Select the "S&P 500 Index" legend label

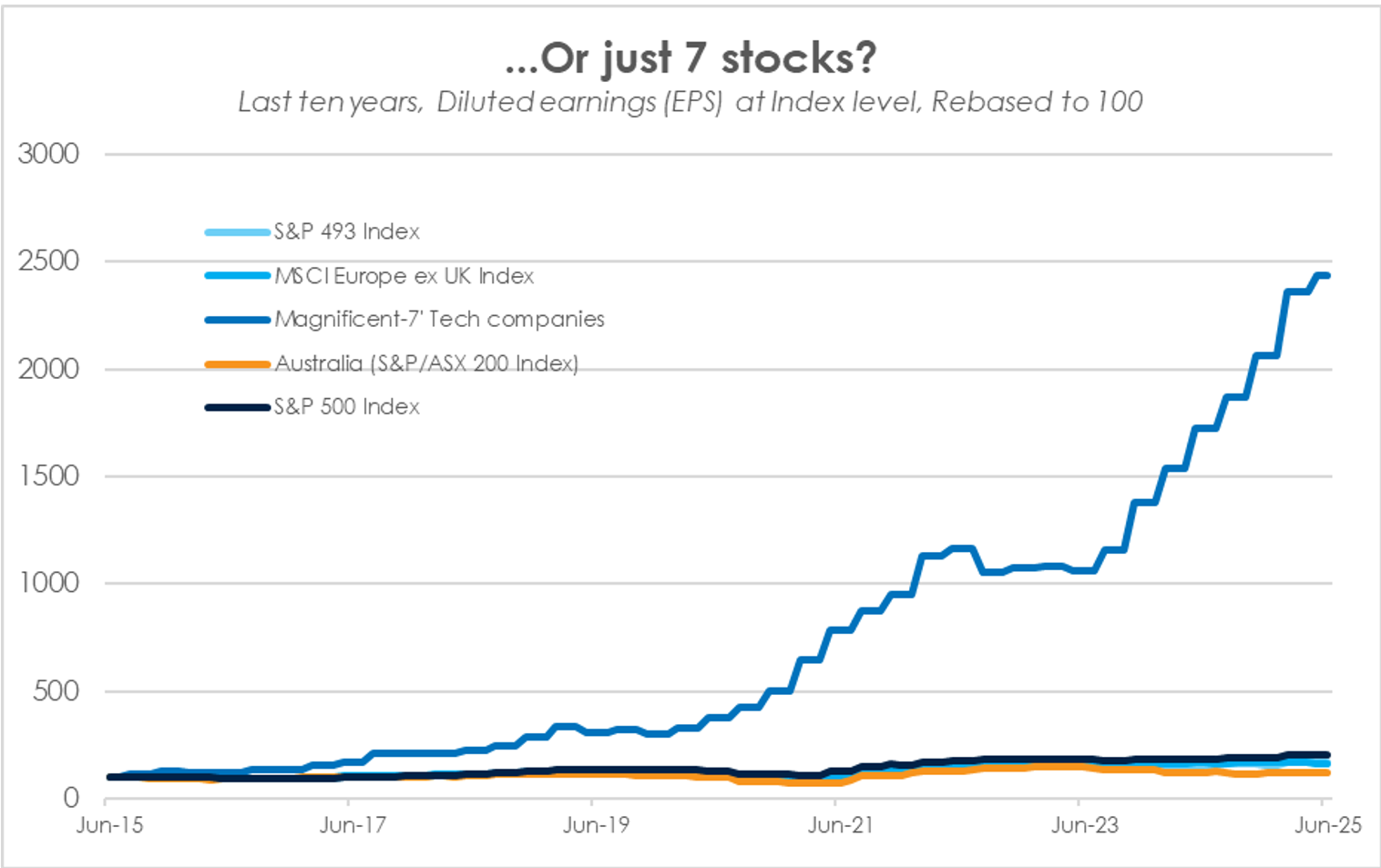pos(347,406)
